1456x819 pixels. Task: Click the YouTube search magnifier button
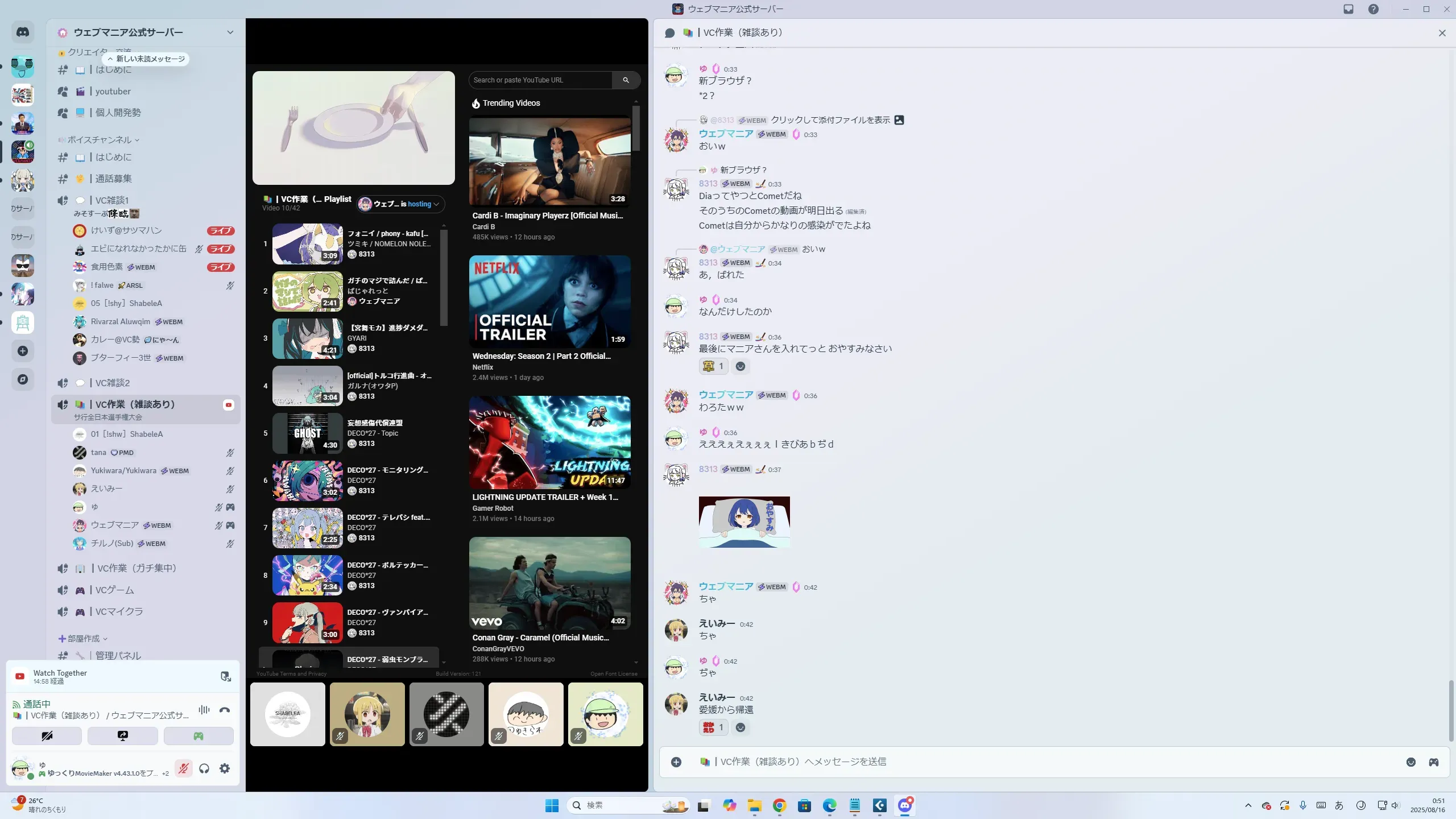point(626,80)
